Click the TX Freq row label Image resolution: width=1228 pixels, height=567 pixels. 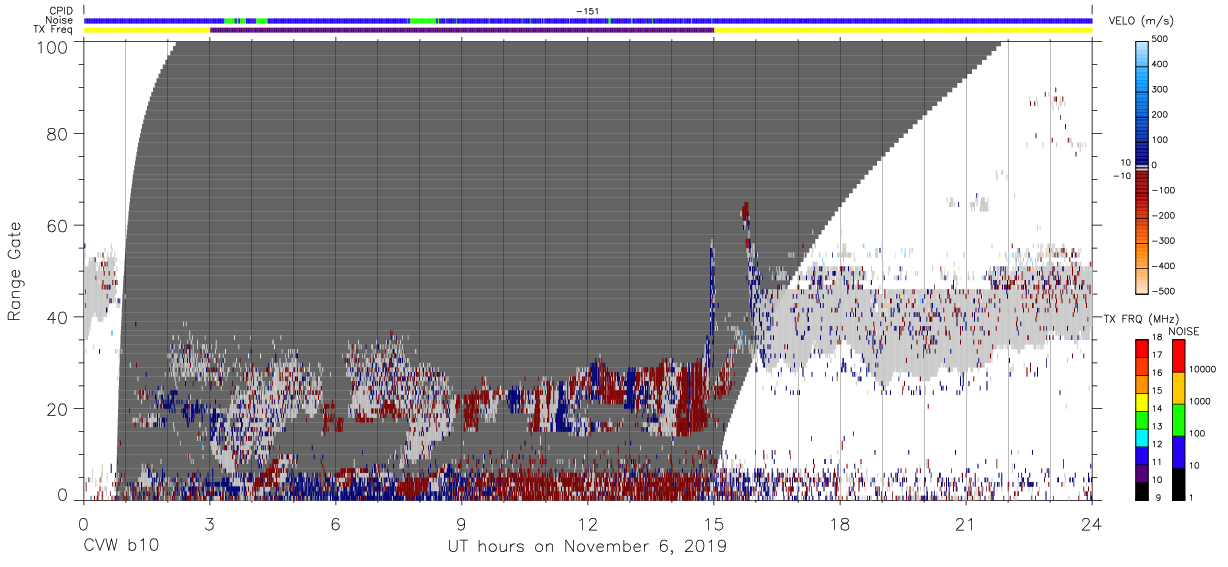53,30
